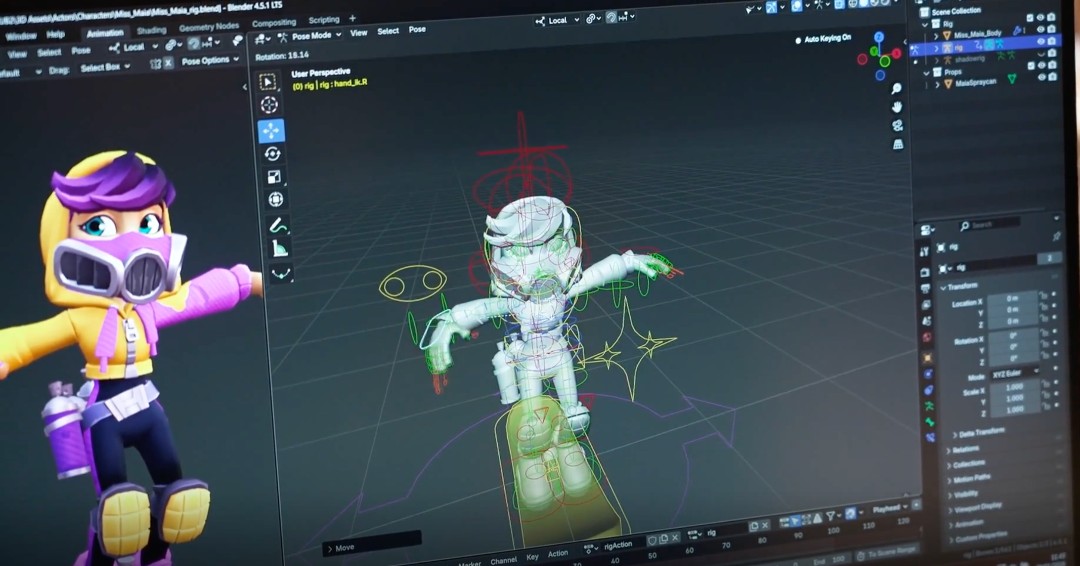This screenshot has width=1080, height=566.
Task: Click the pin icon in Properties editor
Action: [x=1057, y=236]
